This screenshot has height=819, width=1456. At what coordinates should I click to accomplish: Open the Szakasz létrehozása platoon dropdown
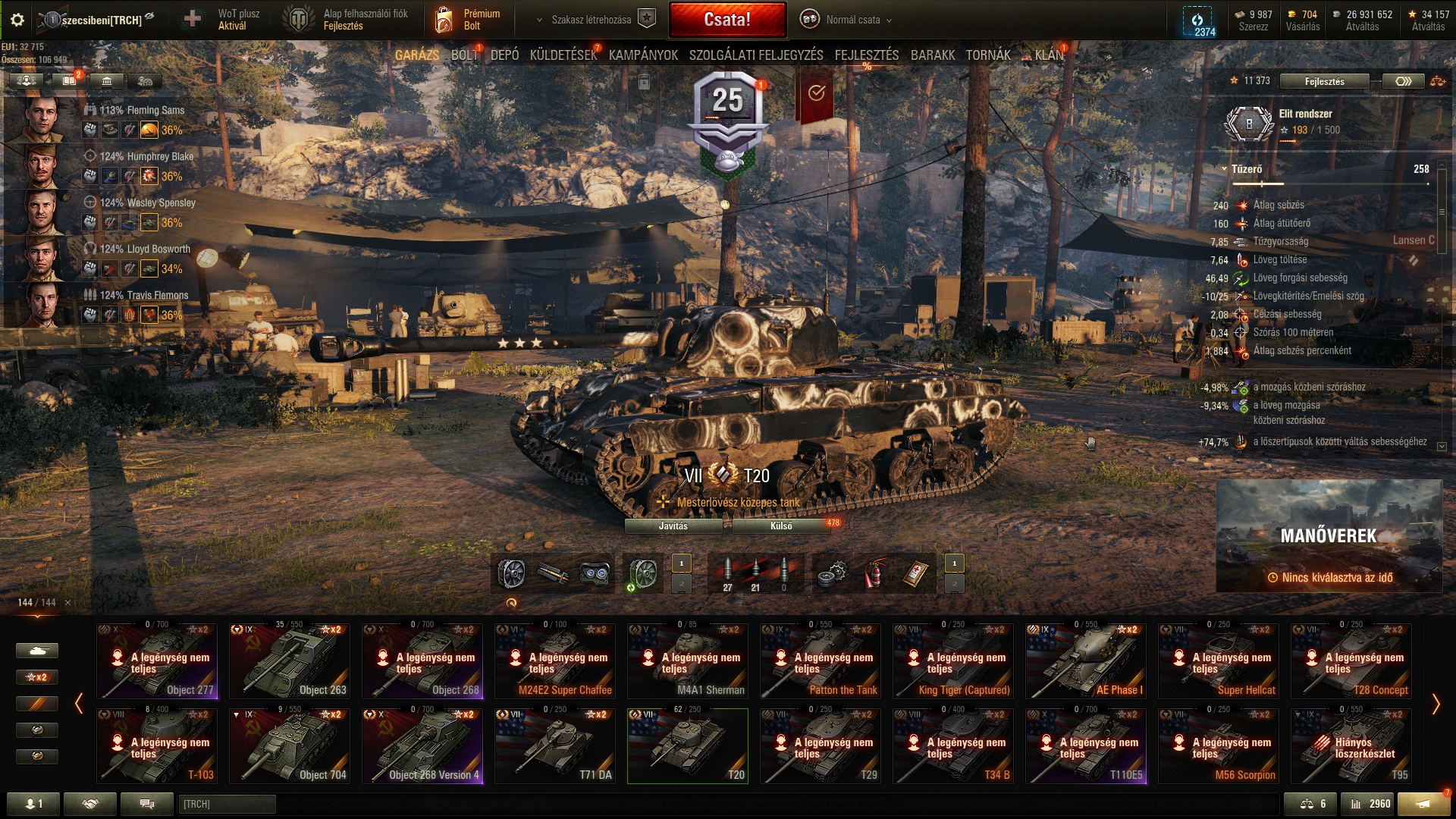595,20
